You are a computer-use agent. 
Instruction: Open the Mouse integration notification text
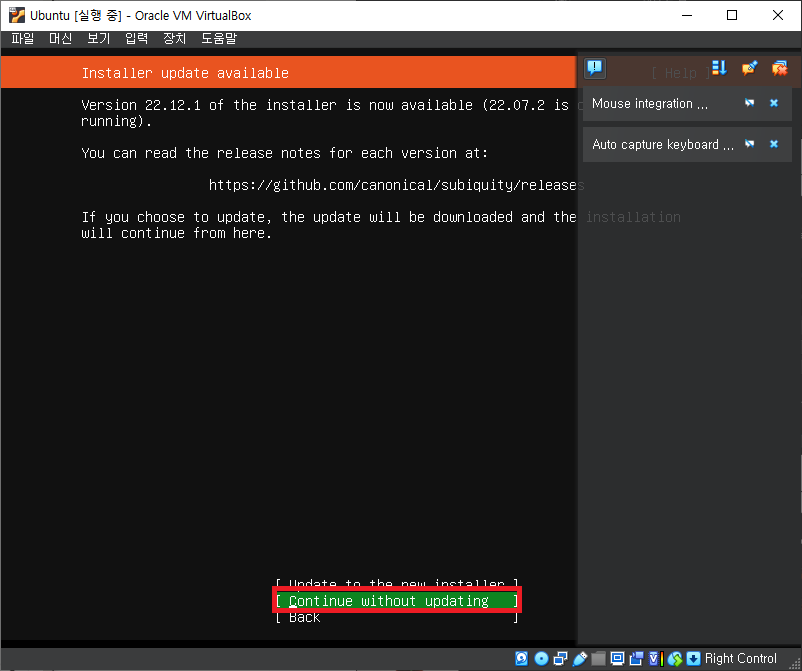point(650,103)
